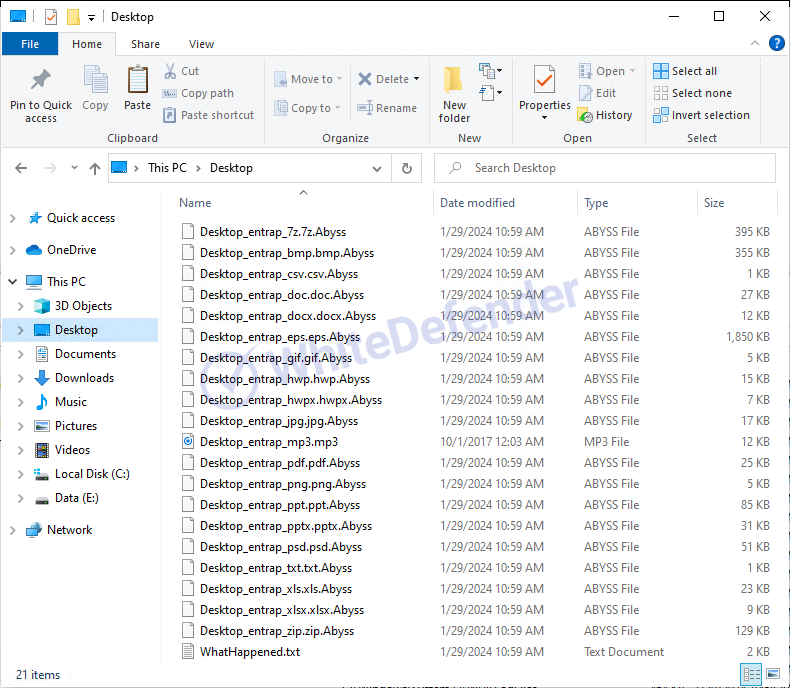Click Select none

click(692, 93)
